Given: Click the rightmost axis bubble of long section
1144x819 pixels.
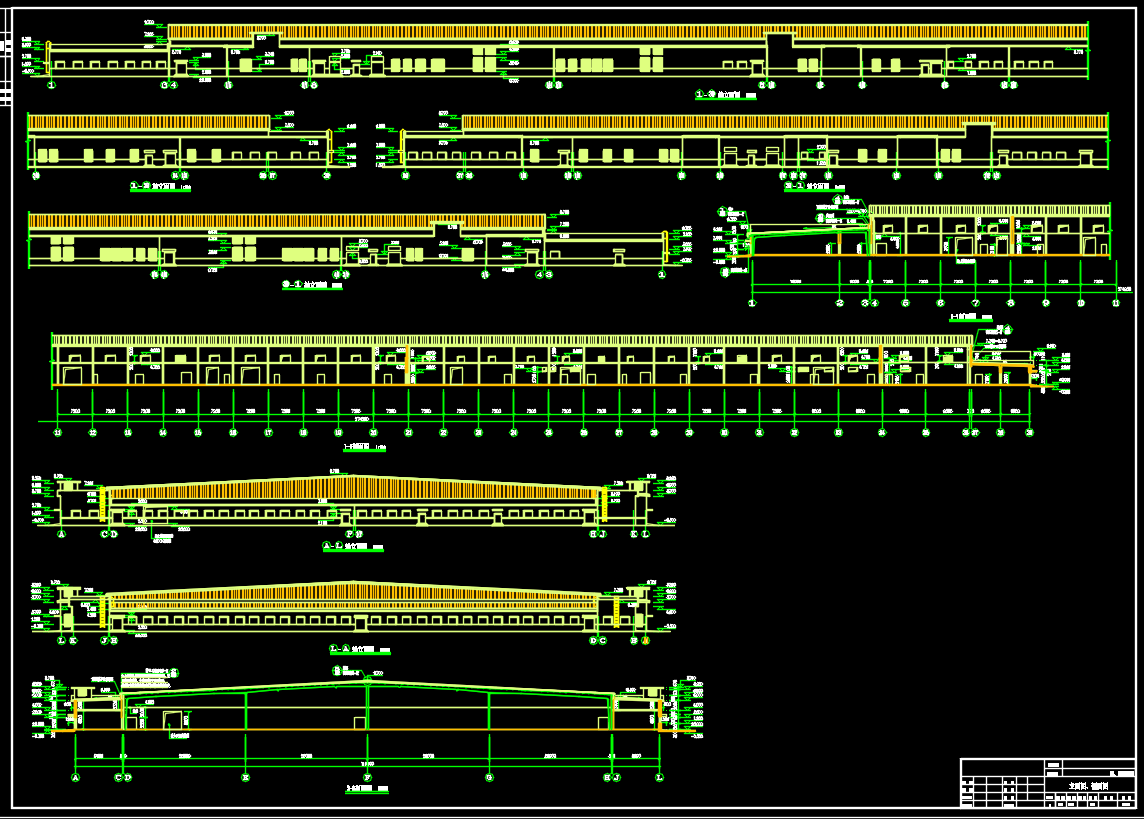Looking at the screenshot, I should click(1030, 433).
